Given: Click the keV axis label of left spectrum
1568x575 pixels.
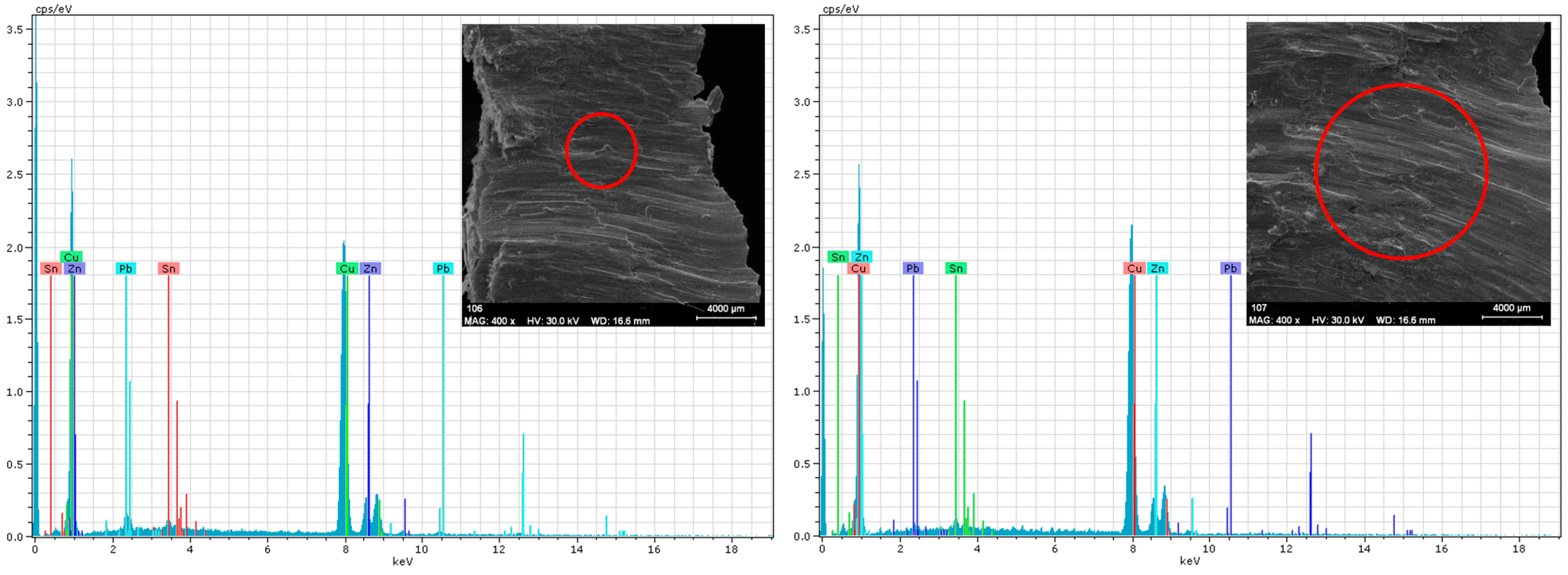Looking at the screenshot, I should tap(402, 561).
